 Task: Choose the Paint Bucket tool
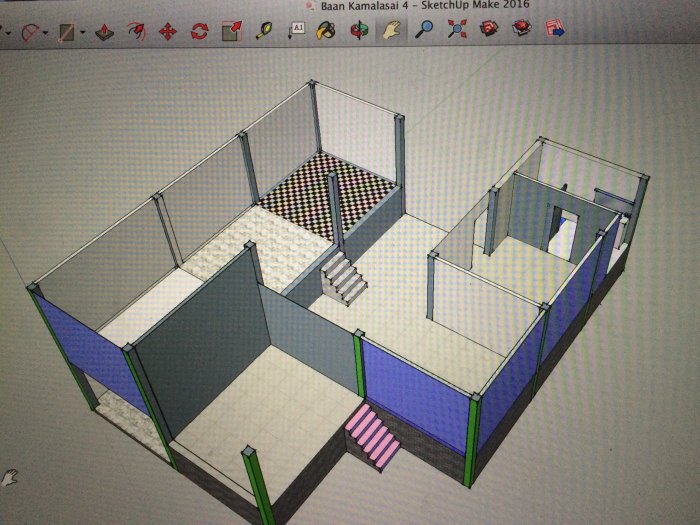coord(326,30)
